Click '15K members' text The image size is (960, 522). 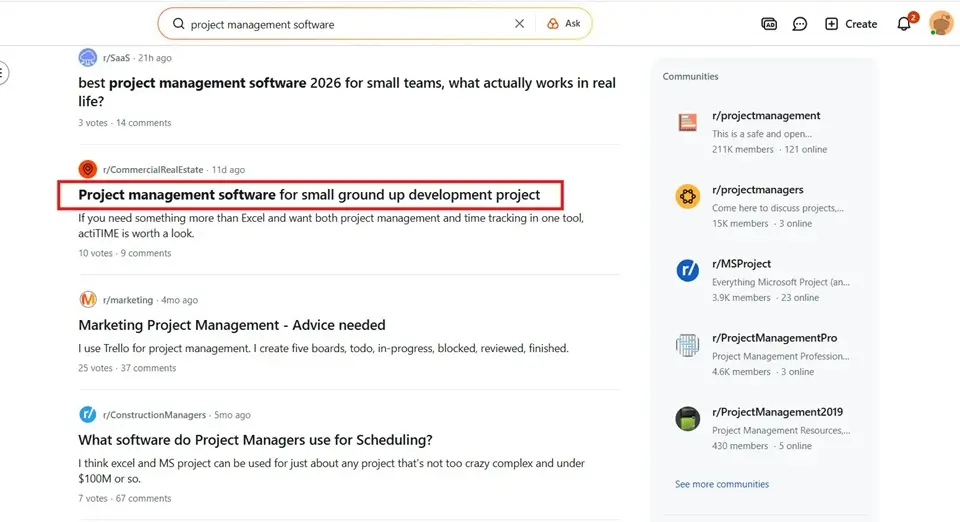click(740, 223)
